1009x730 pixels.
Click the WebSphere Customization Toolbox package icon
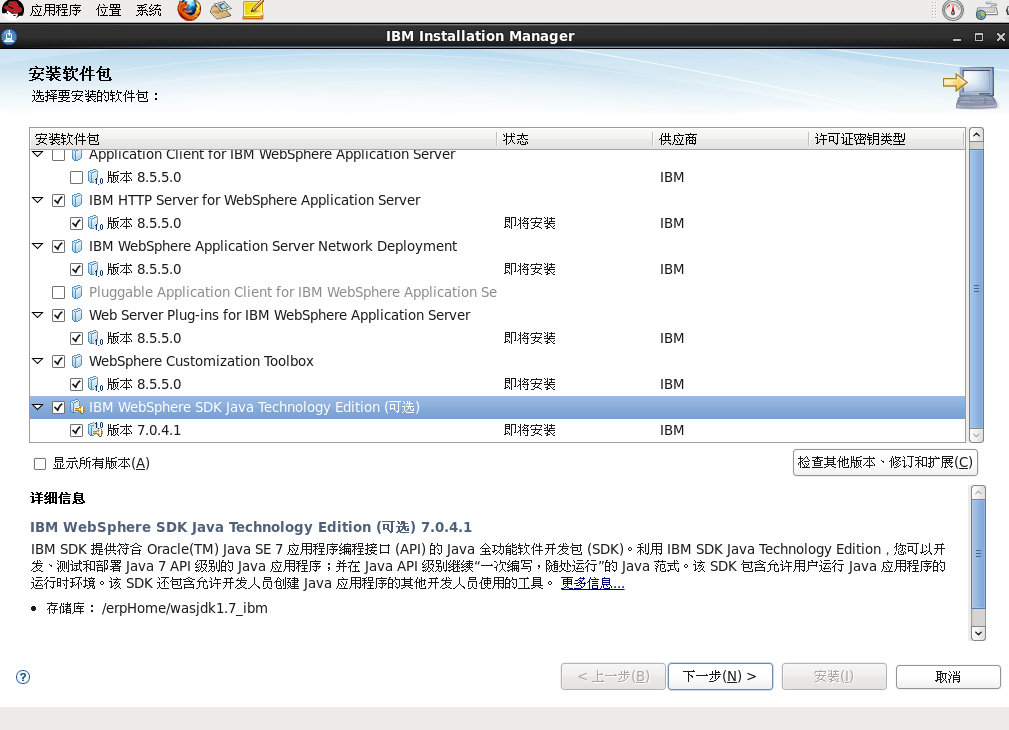77,361
